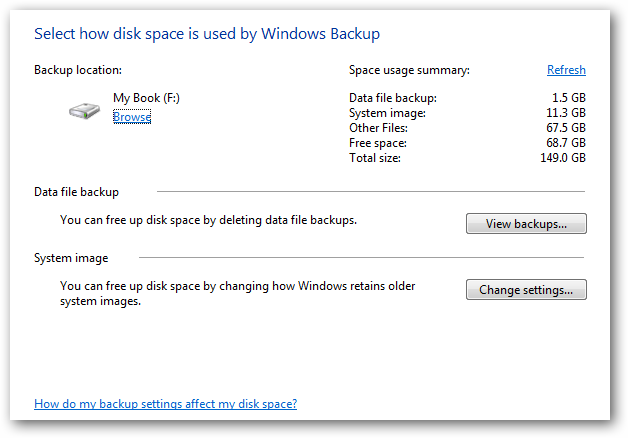The image size is (628, 438).
Task: Click the Total size label
Action: point(376,158)
